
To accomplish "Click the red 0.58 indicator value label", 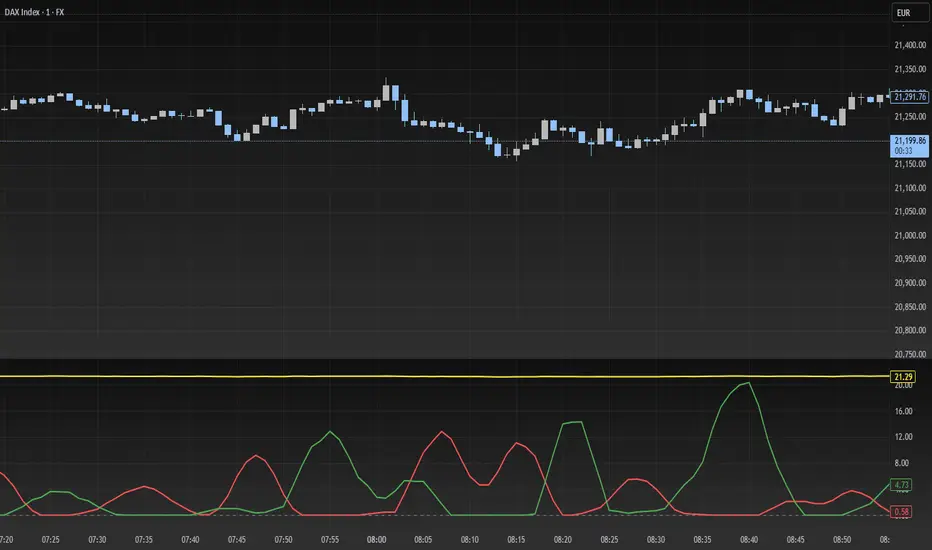I will tap(903, 512).
